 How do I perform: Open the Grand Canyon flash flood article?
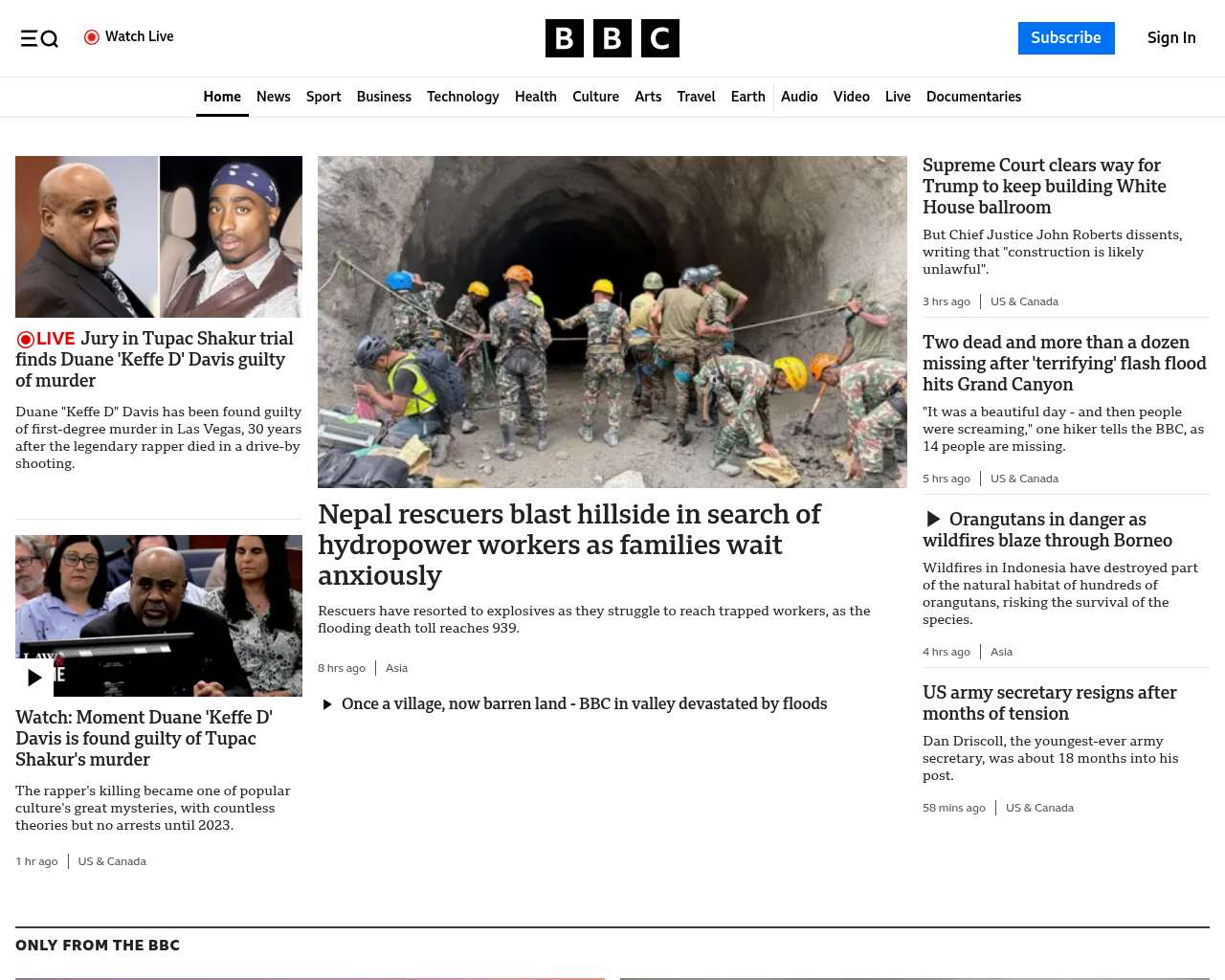[1064, 364]
